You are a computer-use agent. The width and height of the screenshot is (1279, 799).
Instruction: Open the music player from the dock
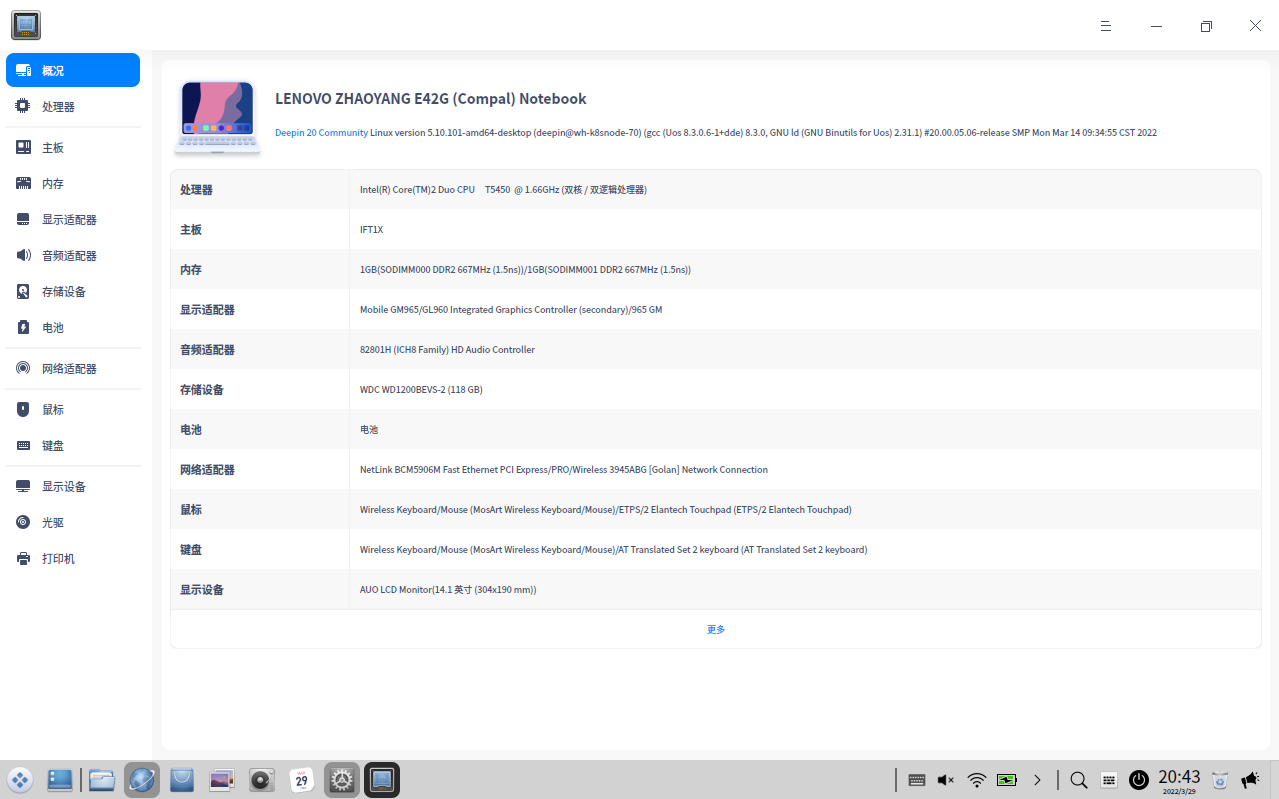[262, 780]
